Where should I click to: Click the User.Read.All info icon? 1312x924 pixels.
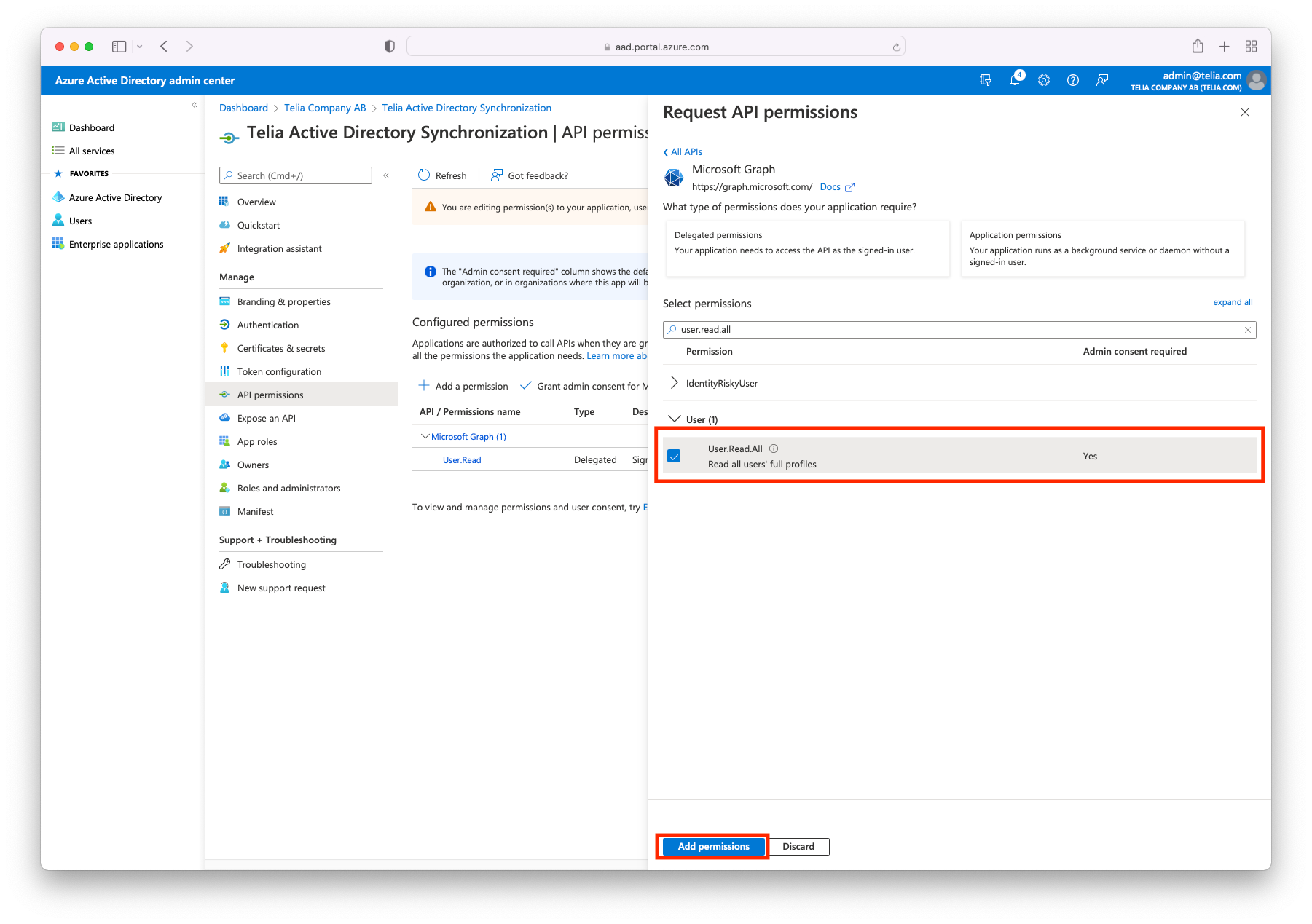tap(774, 449)
